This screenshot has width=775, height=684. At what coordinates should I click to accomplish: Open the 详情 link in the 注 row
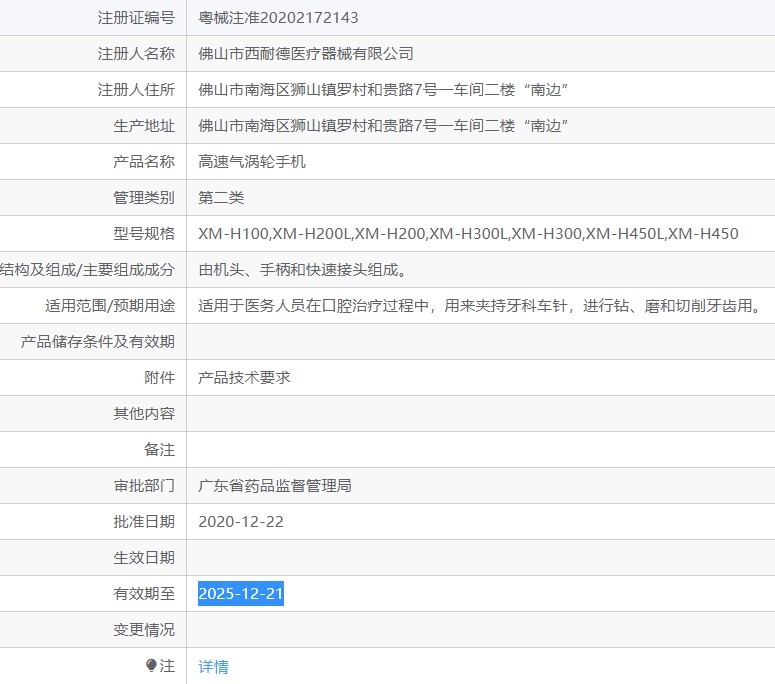[214, 666]
